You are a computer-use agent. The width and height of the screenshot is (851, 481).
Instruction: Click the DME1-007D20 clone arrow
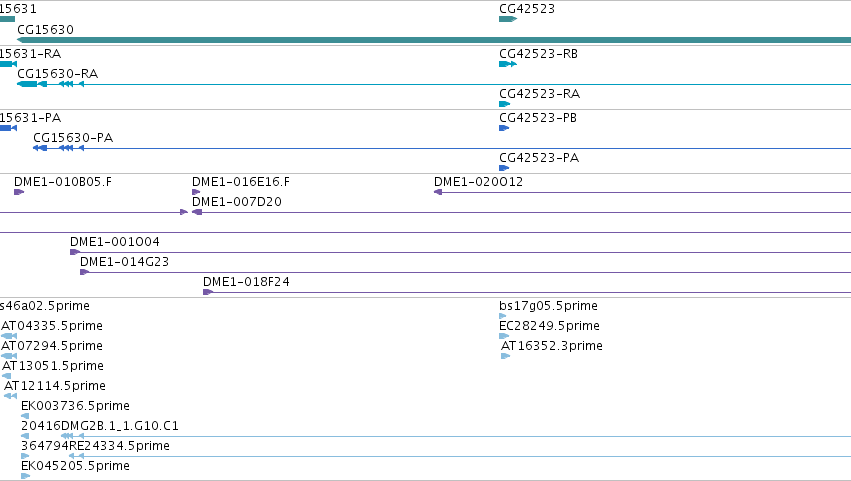(x=522, y=212)
